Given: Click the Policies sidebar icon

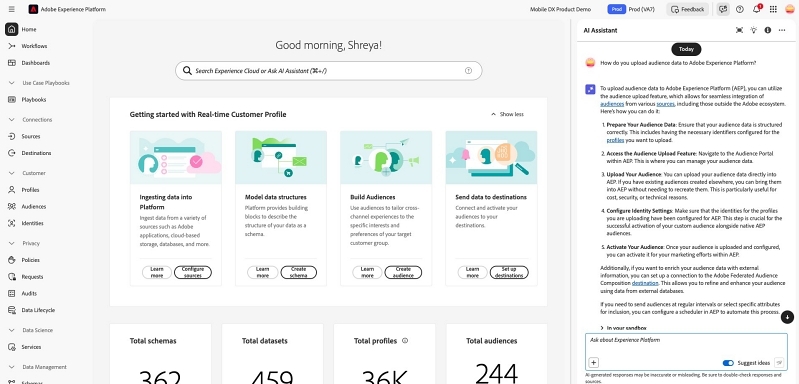Looking at the screenshot, I should 12,260.
